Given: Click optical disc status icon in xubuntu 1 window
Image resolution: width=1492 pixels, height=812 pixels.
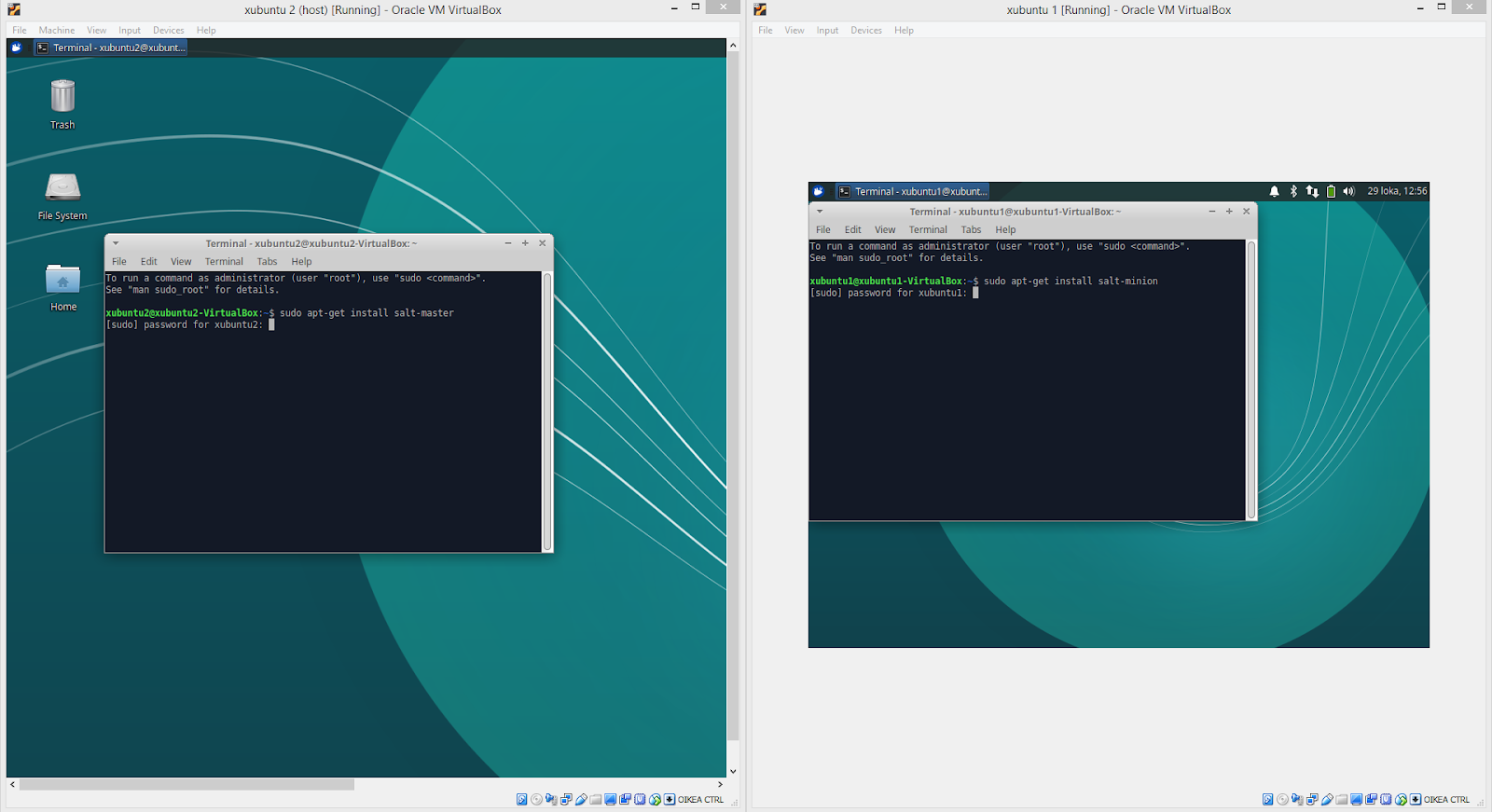Looking at the screenshot, I should [x=1282, y=799].
